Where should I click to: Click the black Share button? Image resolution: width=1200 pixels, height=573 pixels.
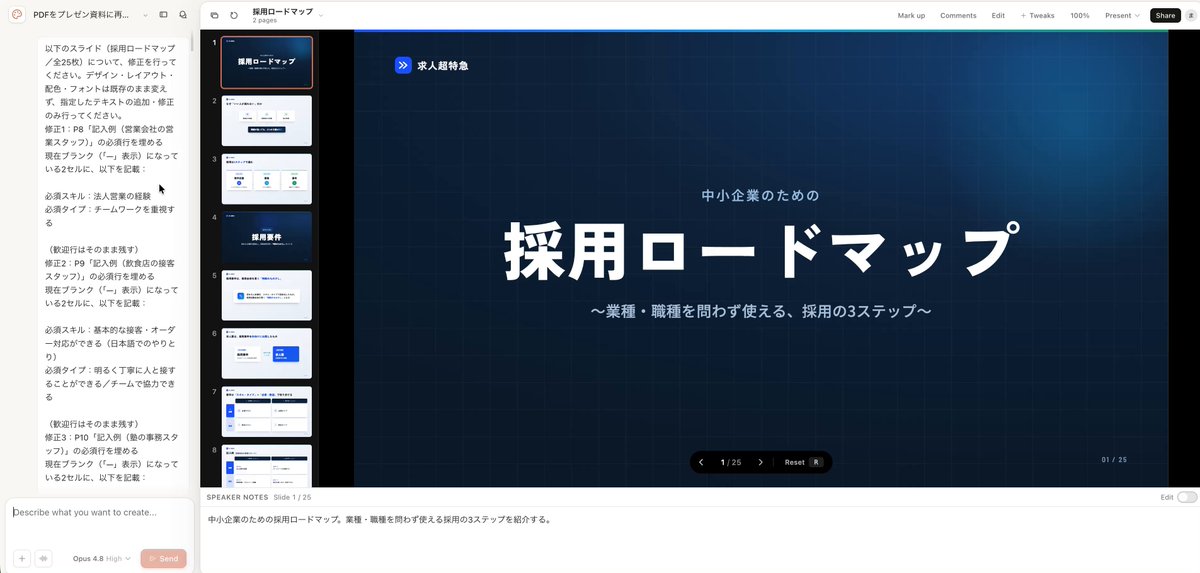(x=1165, y=15)
